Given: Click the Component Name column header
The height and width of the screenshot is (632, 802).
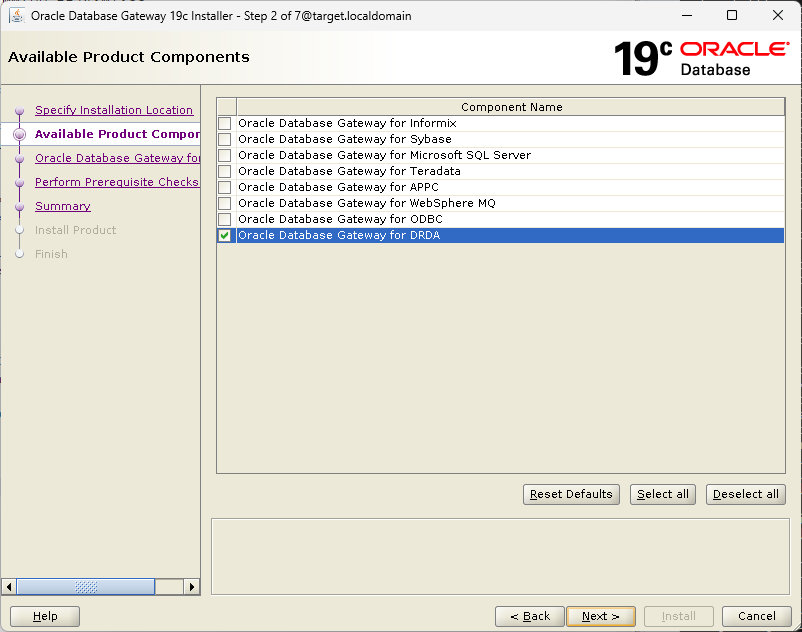Looking at the screenshot, I should pos(510,107).
